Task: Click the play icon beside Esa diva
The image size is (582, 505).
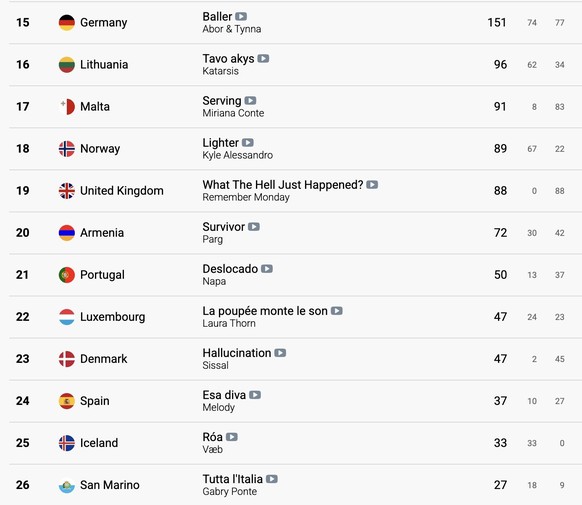Action: [x=255, y=395]
